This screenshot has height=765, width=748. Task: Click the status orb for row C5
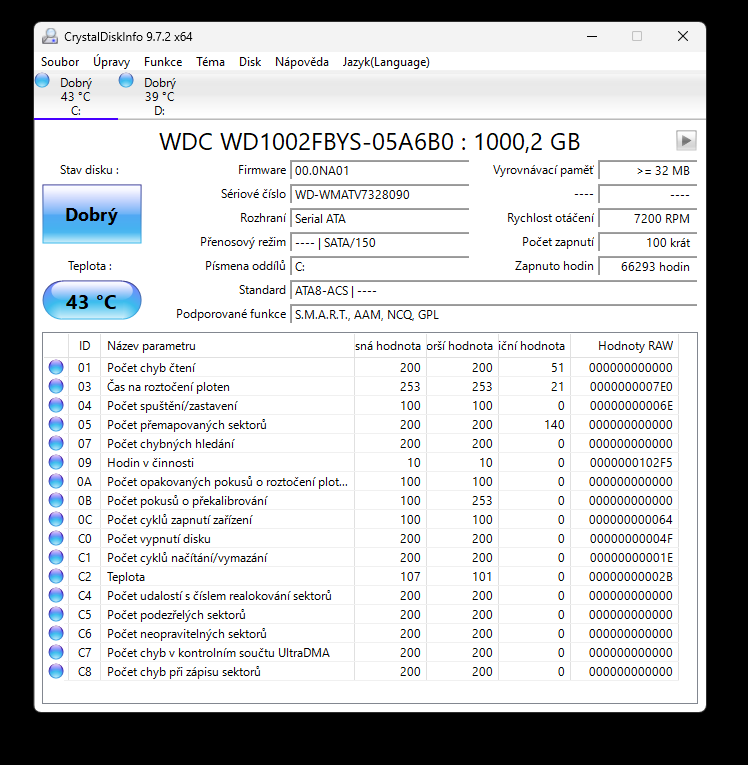(56, 614)
